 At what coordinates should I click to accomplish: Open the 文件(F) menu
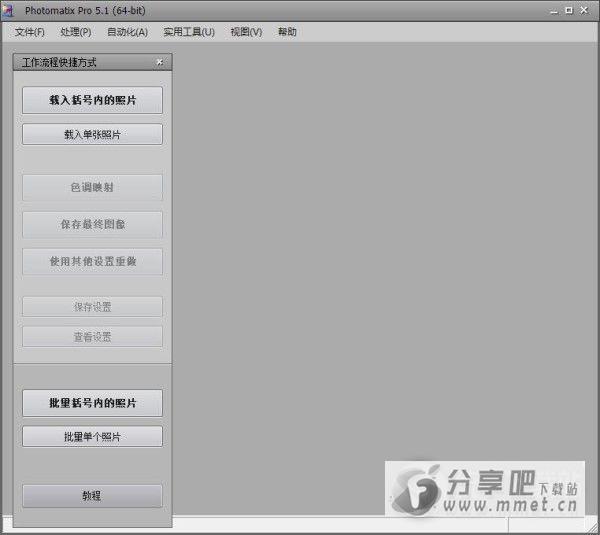coord(29,32)
